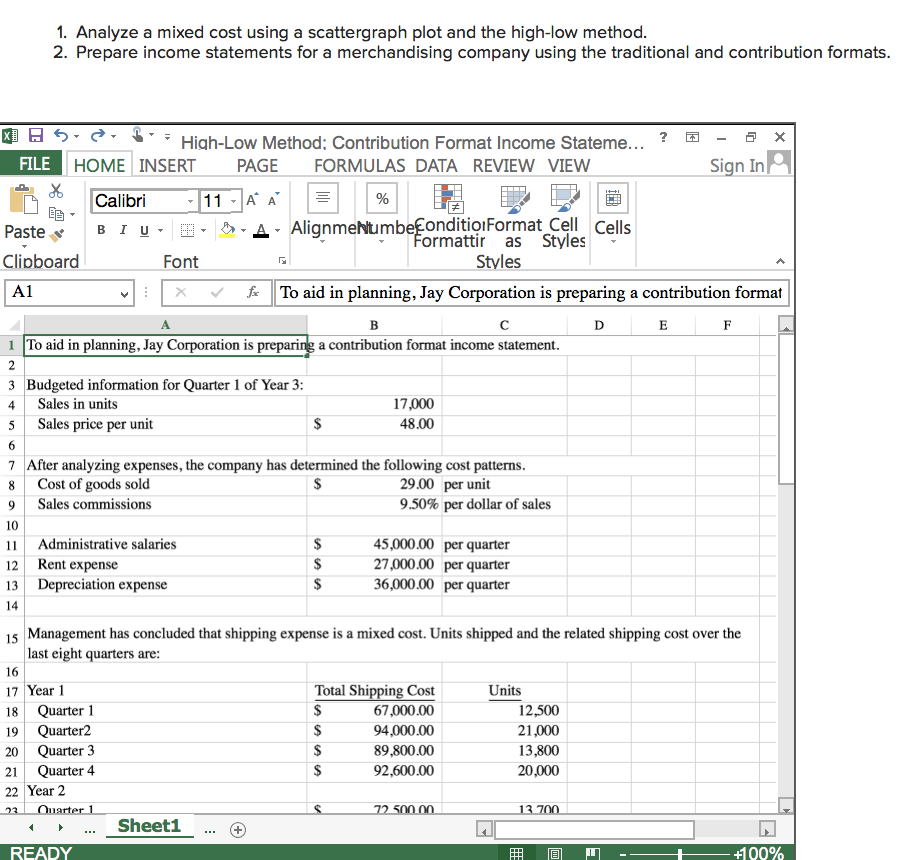Open the Alignment group button
The image size is (904, 860).
click(323, 199)
